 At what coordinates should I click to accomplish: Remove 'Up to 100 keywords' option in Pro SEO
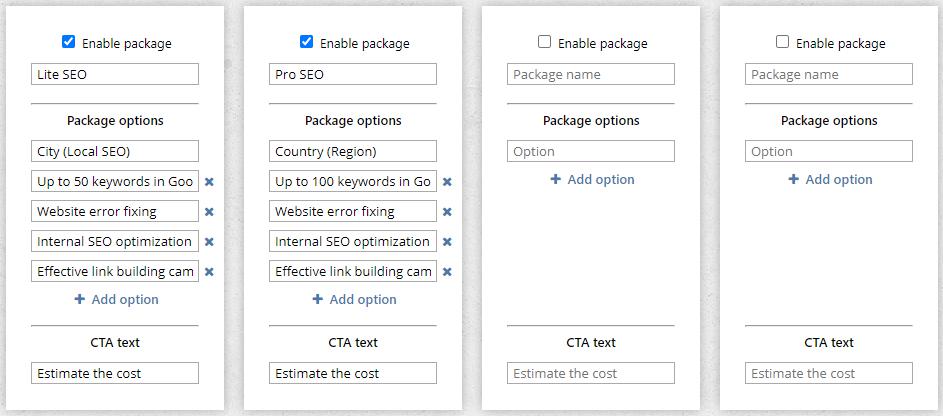[x=447, y=182]
